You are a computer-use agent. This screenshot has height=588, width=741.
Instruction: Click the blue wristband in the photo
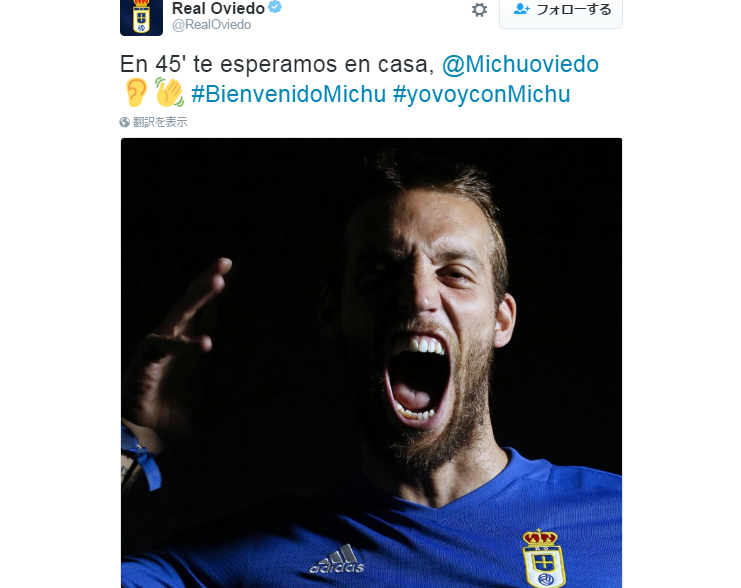(x=140, y=456)
